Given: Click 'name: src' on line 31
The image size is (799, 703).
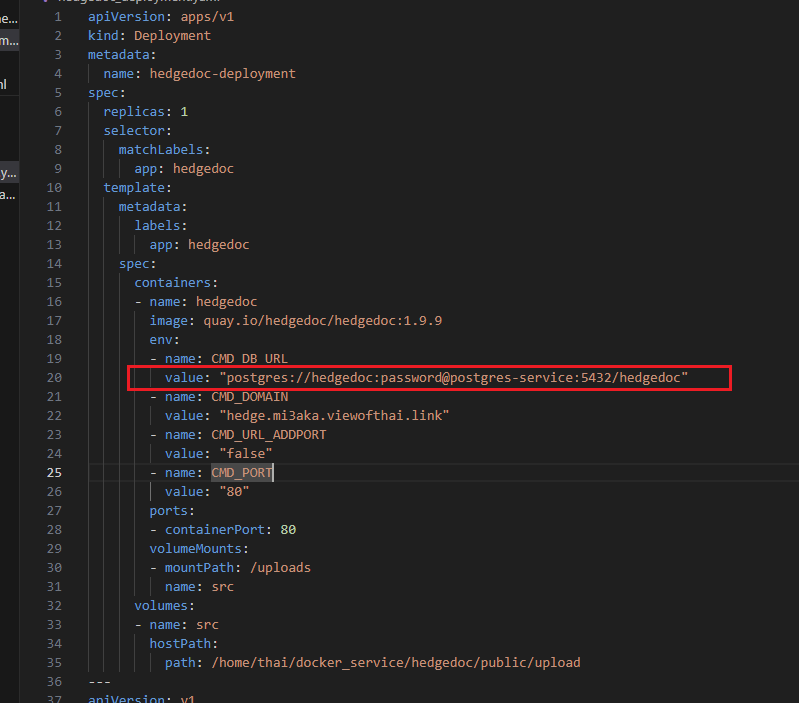Looking at the screenshot, I should pos(199,587).
